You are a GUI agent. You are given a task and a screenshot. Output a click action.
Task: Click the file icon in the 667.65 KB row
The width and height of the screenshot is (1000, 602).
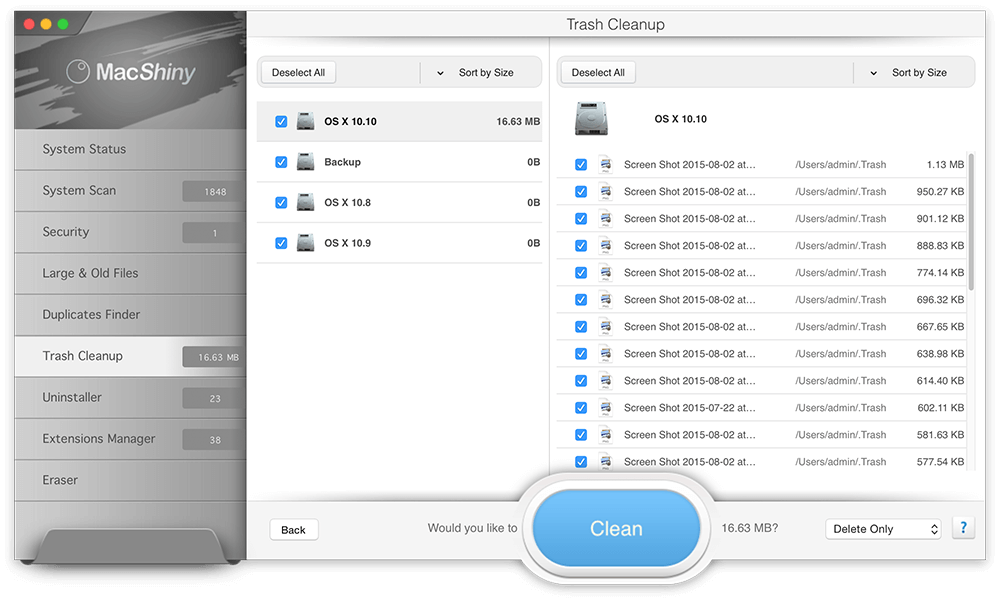(605, 327)
